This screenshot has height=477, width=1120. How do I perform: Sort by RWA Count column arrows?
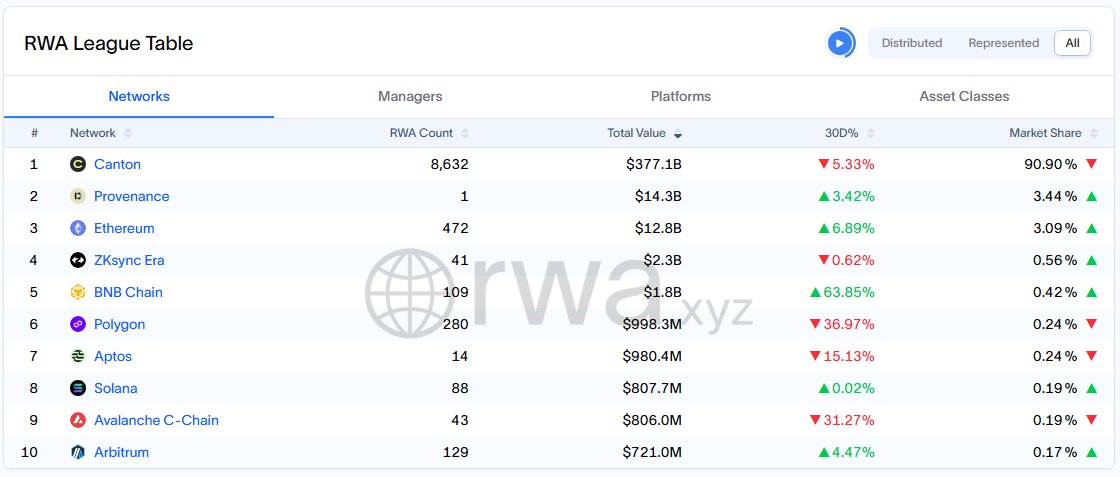click(465, 134)
